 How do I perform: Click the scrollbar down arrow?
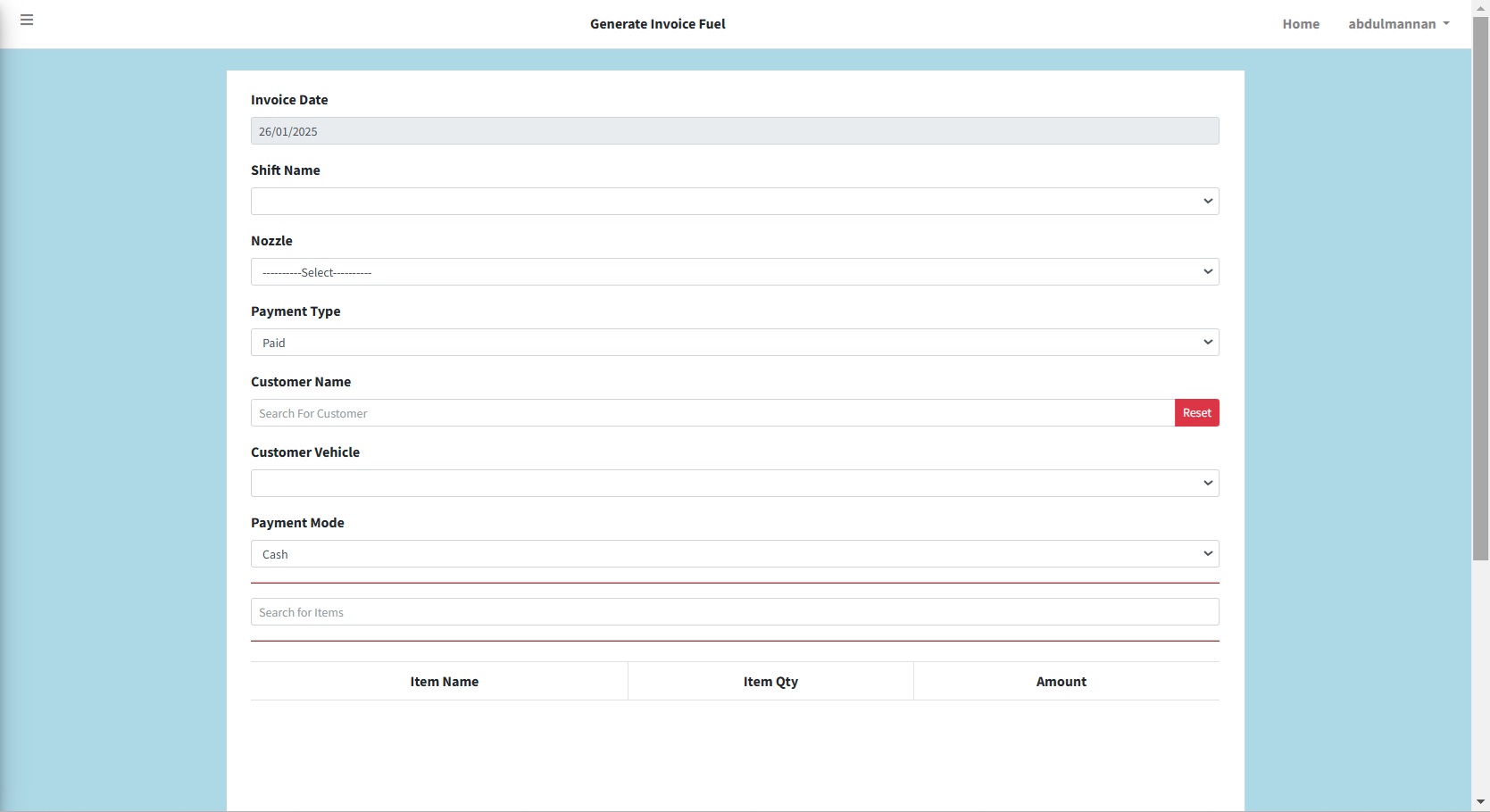[1480, 802]
